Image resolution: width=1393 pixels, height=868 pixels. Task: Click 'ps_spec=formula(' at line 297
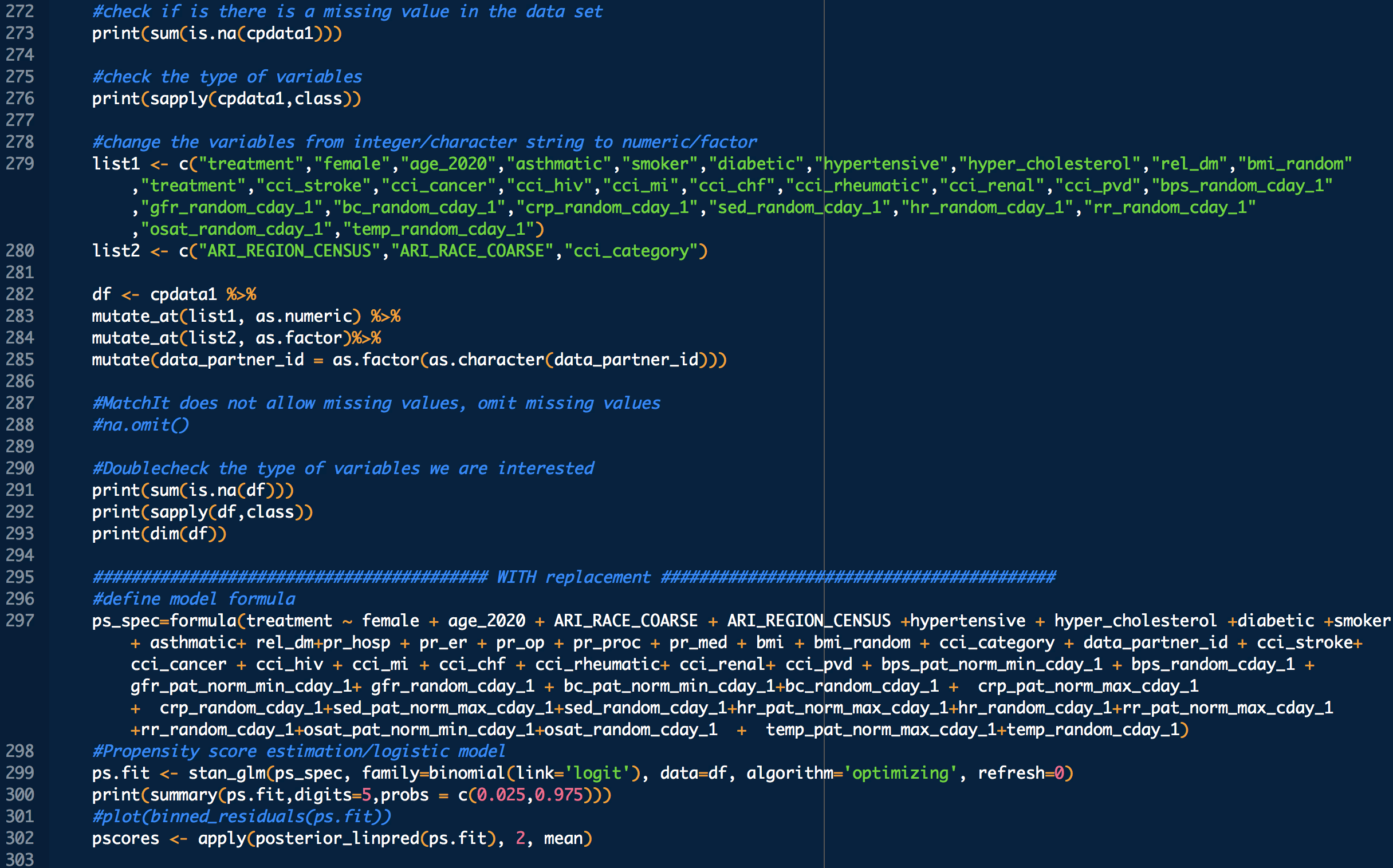(x=169, y=621)
